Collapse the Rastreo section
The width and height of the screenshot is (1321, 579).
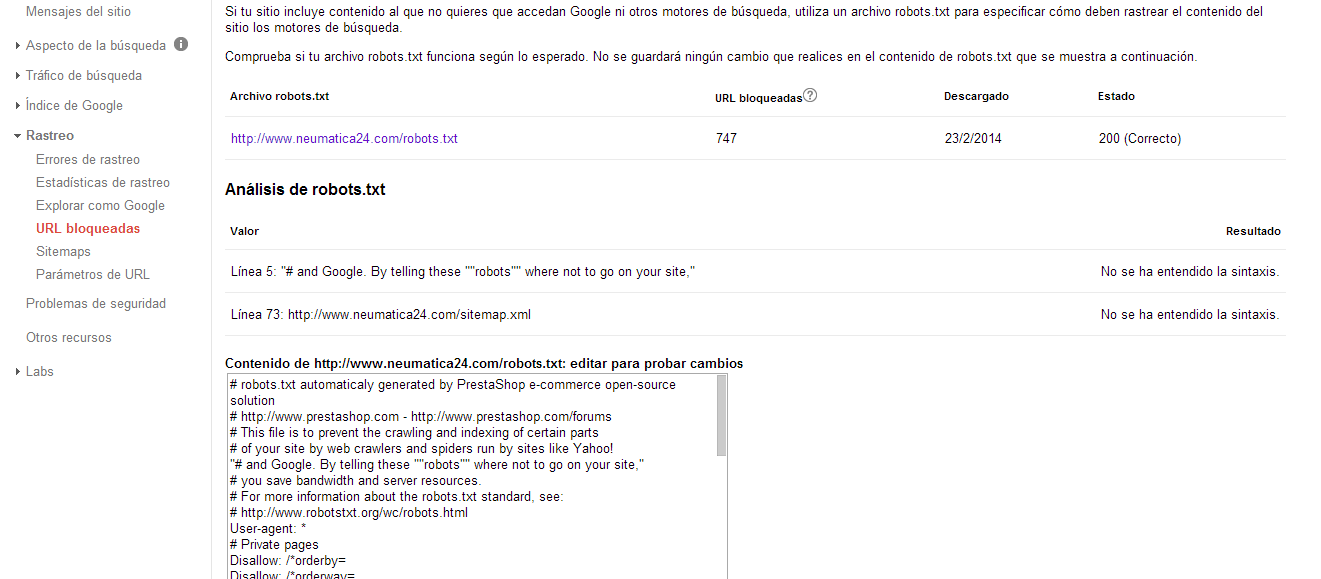(x=49, y=135)
